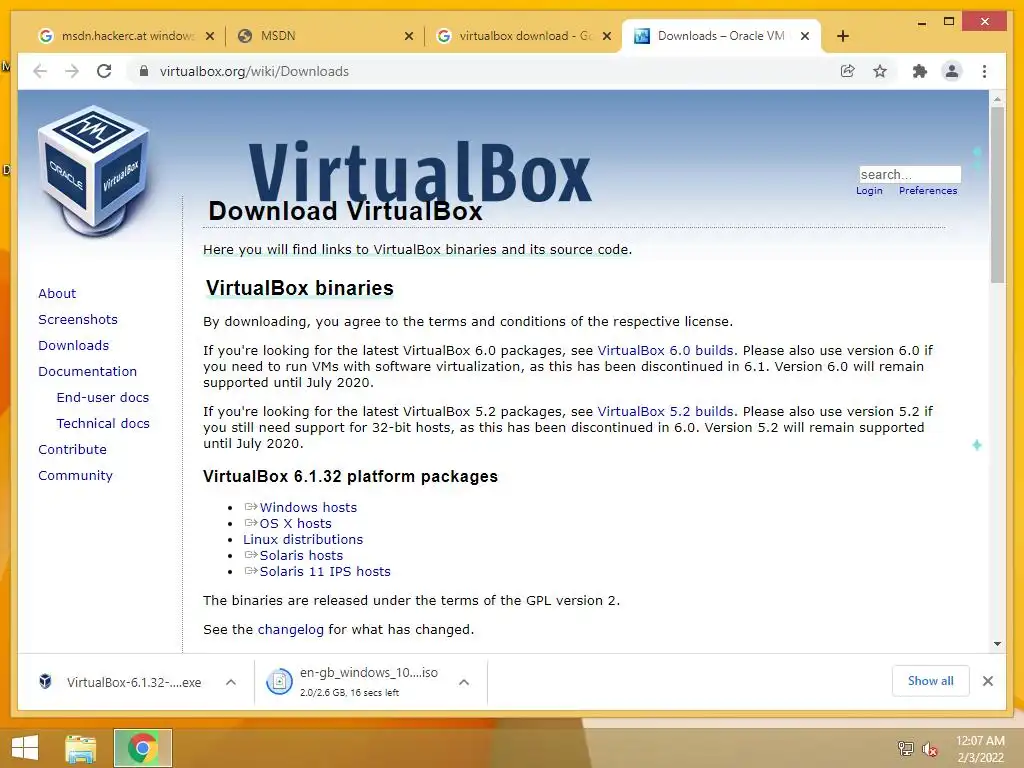Close the virtualbox download Google tab

pyautogui.click(x=607, y=37)
